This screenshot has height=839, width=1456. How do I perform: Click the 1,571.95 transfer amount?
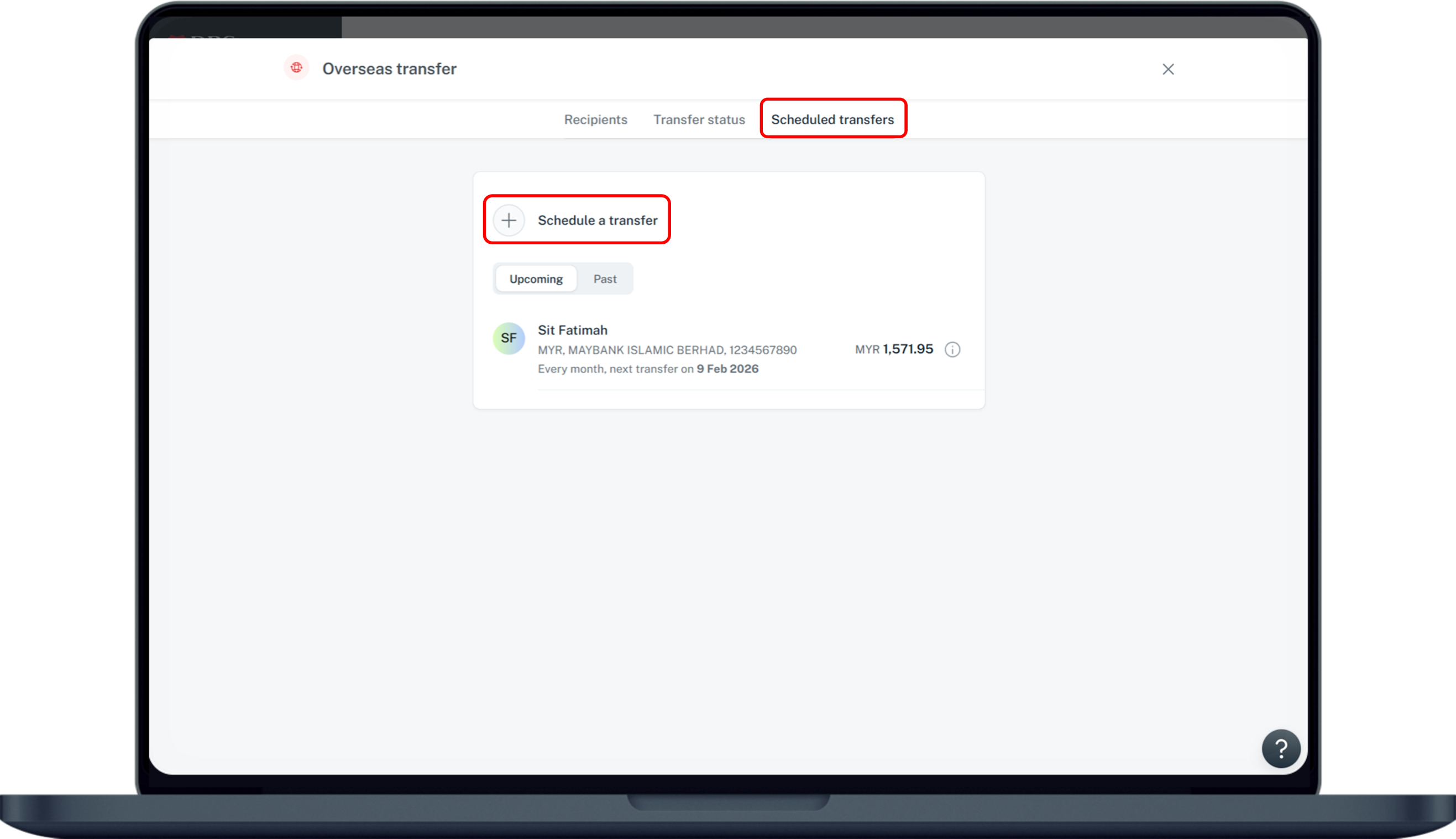click(x=908, y=349)
